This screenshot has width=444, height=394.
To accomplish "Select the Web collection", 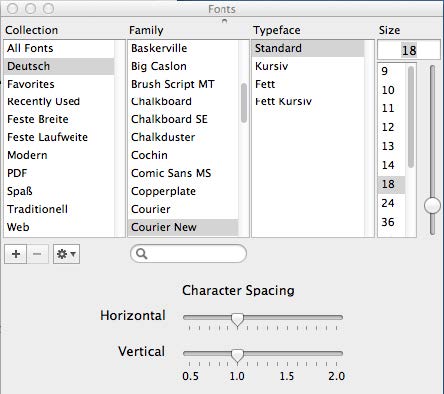I will [x=59, y=227].
